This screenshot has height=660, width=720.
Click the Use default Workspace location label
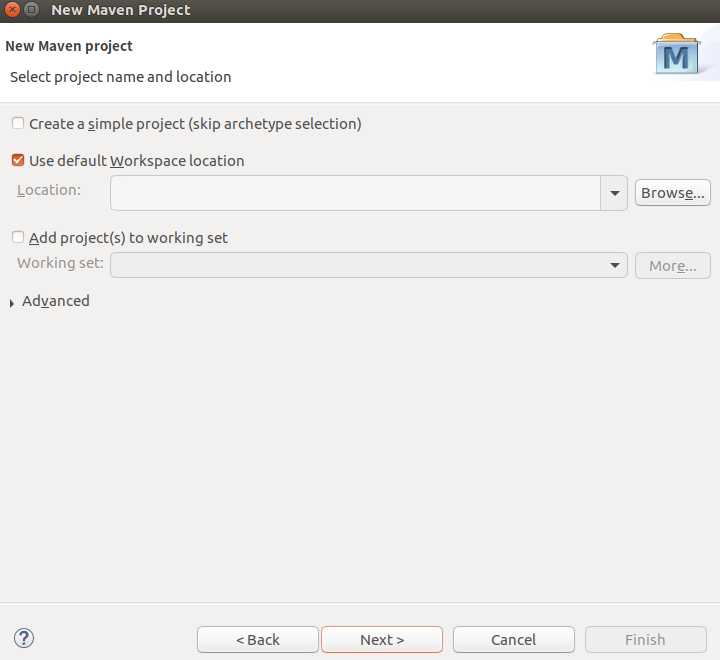[x=137, y=161]
